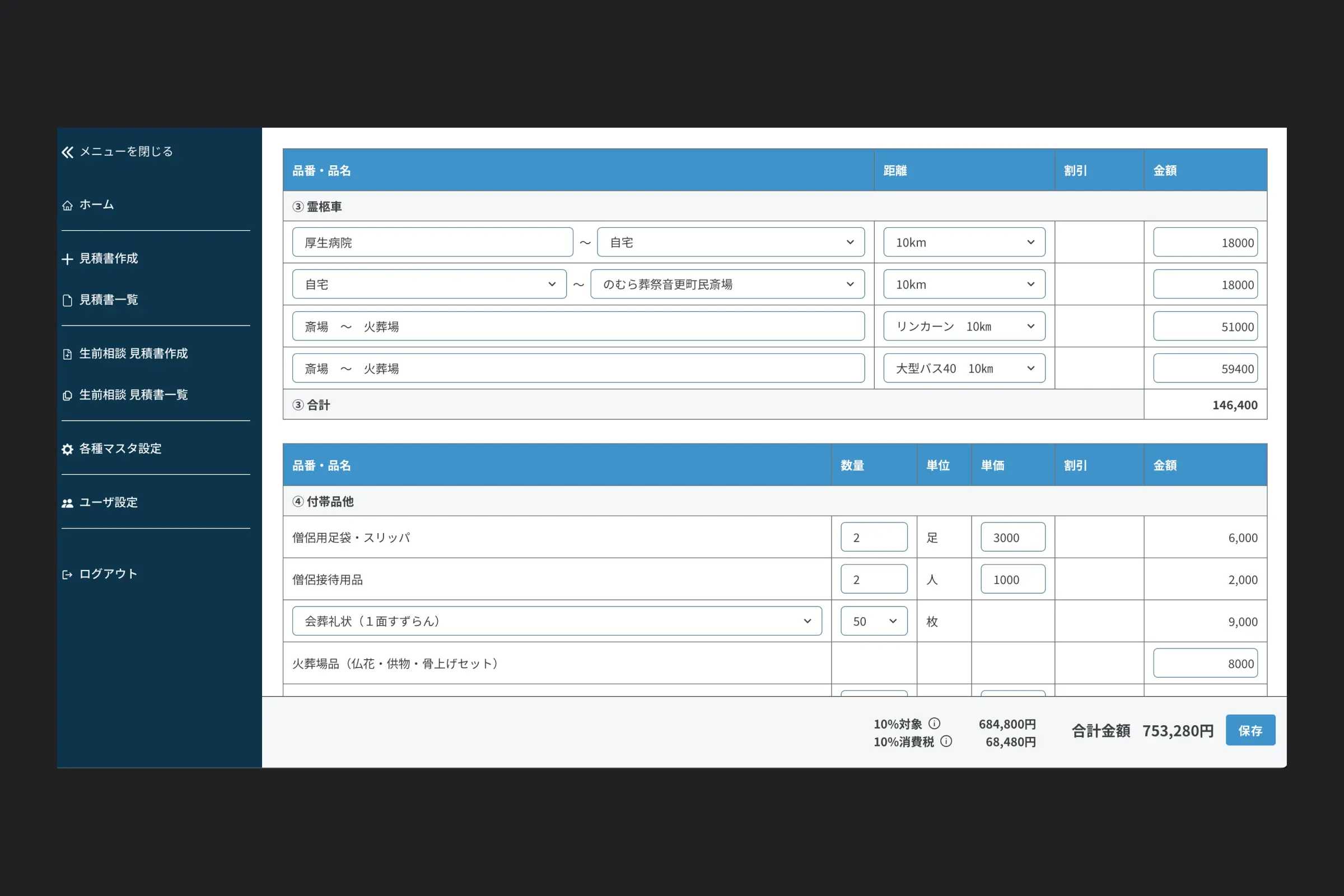Screen dimensions: 1344x896
Task: Click the home icon in sidebar
Action: (x=67, y=205)
